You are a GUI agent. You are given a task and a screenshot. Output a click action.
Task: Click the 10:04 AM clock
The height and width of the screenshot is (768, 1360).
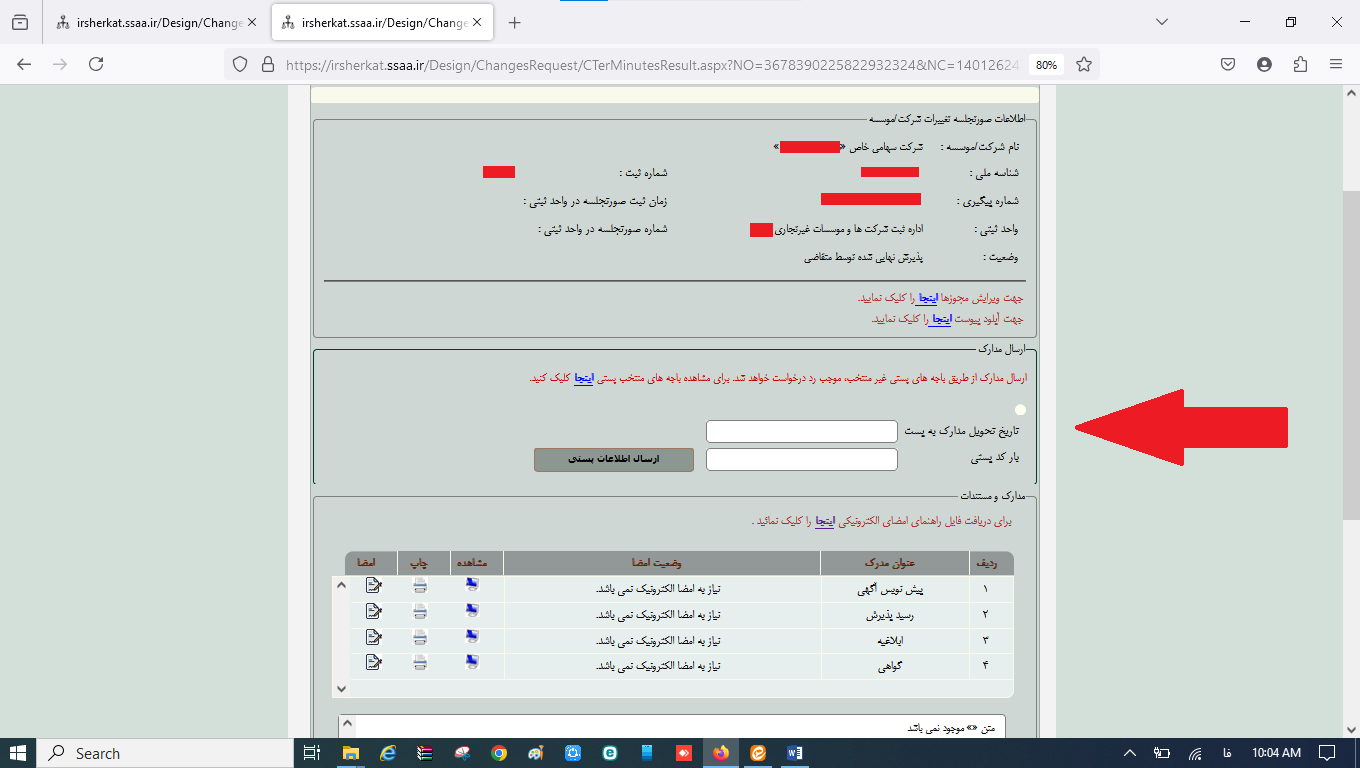click(1275, 753)
